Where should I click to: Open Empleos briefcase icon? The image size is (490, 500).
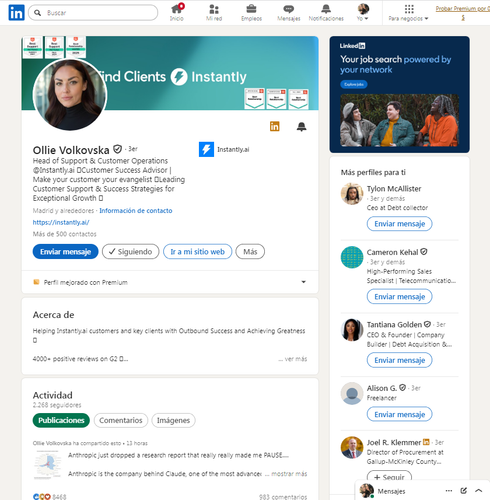coord(251,12)
